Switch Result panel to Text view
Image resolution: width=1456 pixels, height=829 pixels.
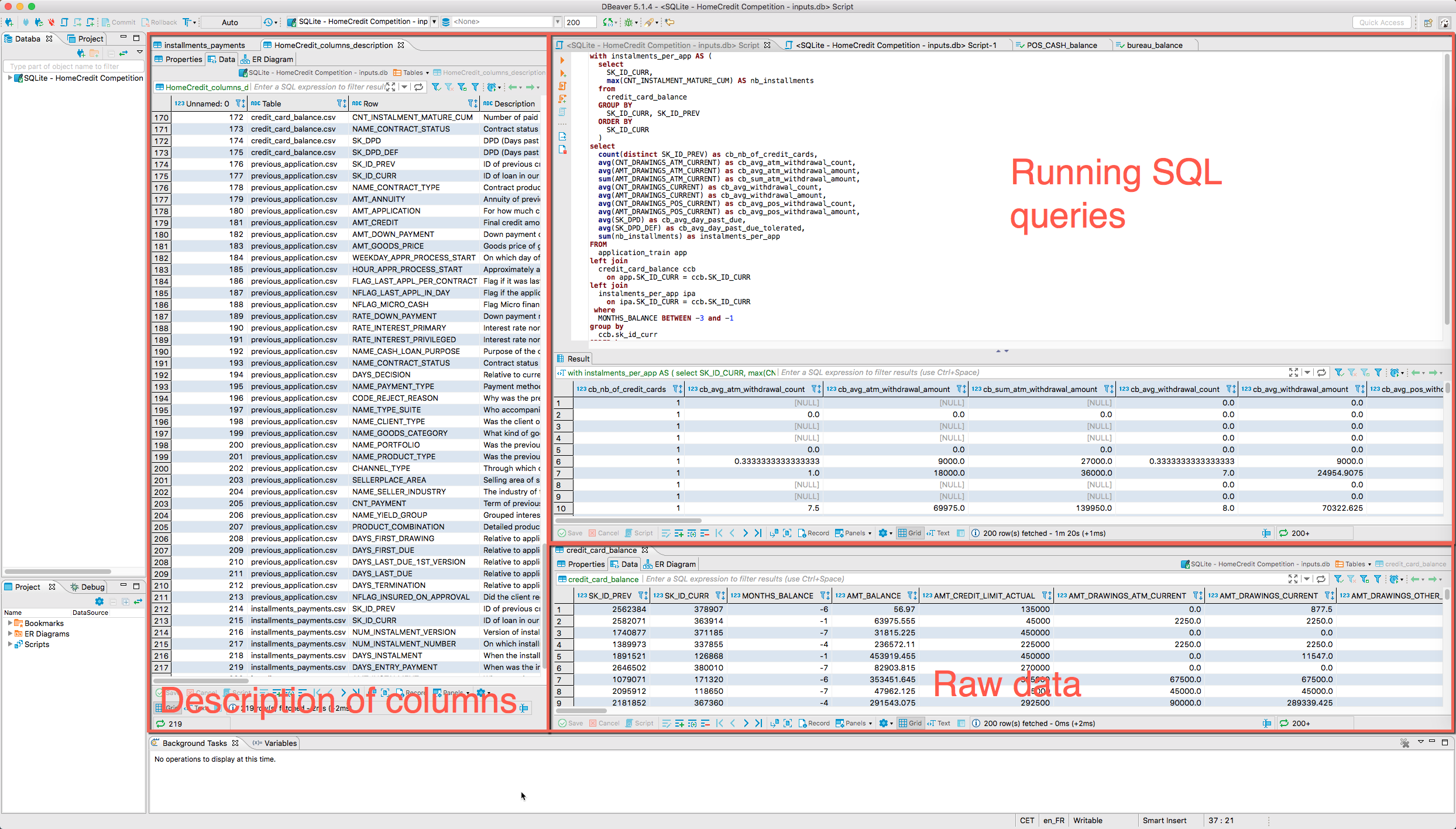tap(939, 533)
